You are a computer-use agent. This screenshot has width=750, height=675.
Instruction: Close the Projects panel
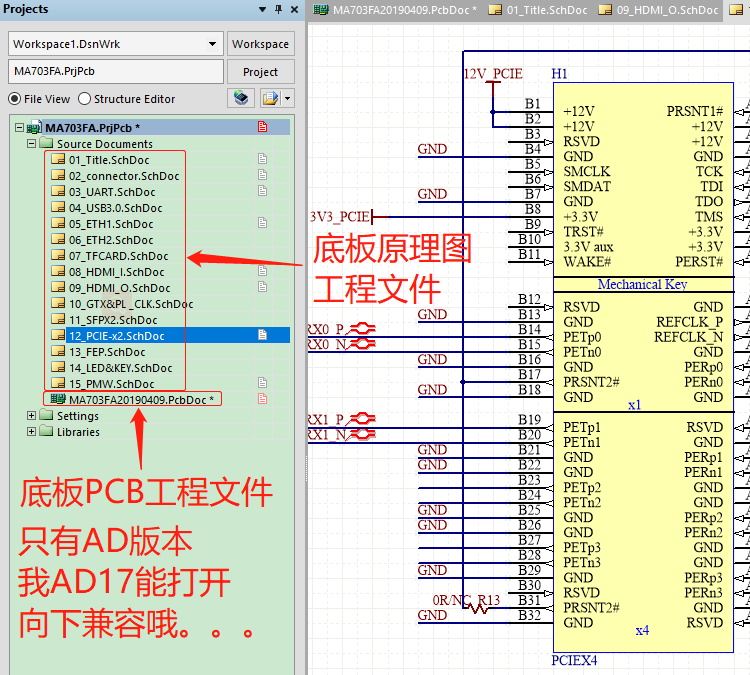coord(295,9)
